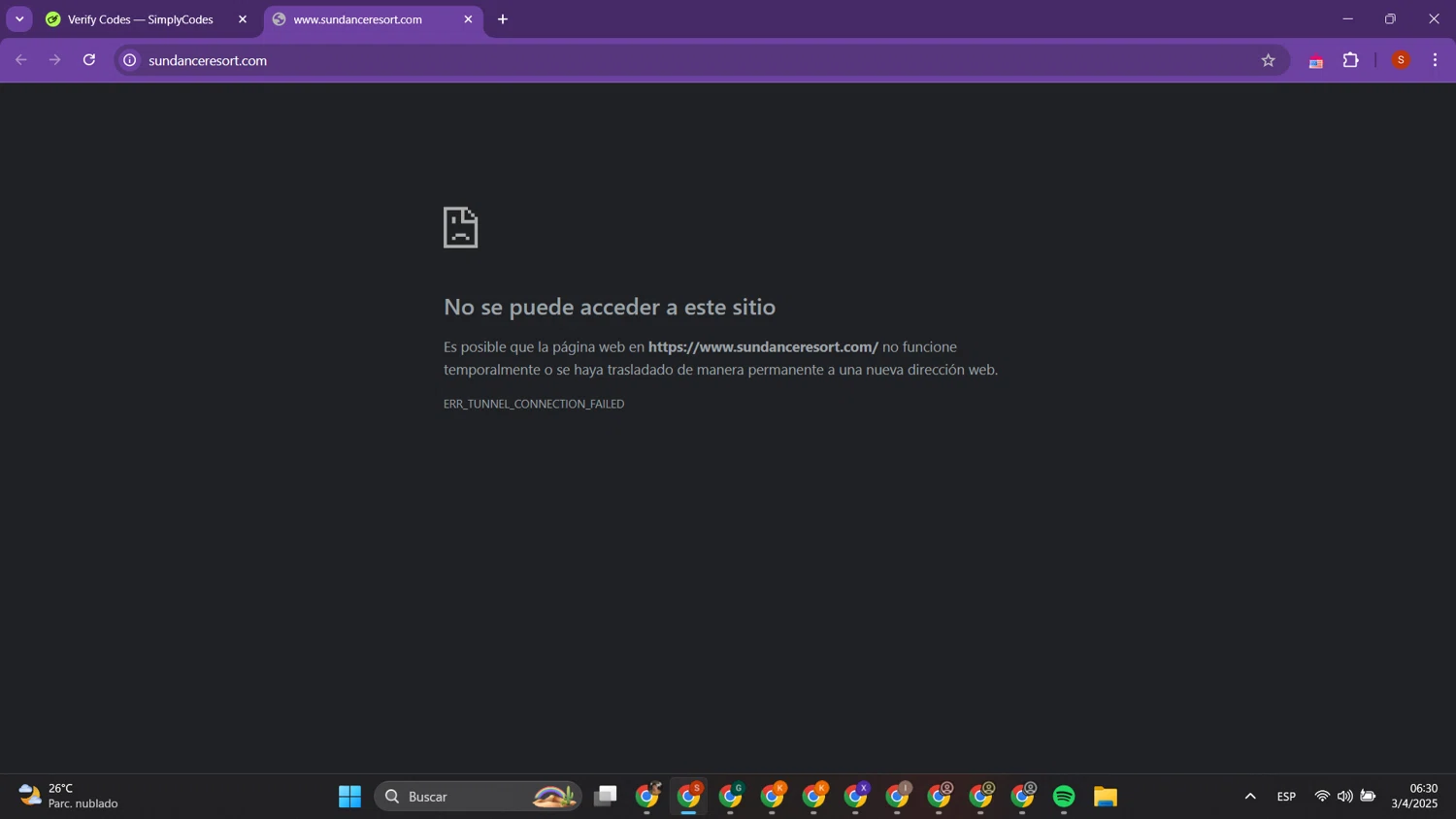The height and width of the screenshot is (819, 1456).
Task: Restore down the Chrome window
Action: [1390, 19]
